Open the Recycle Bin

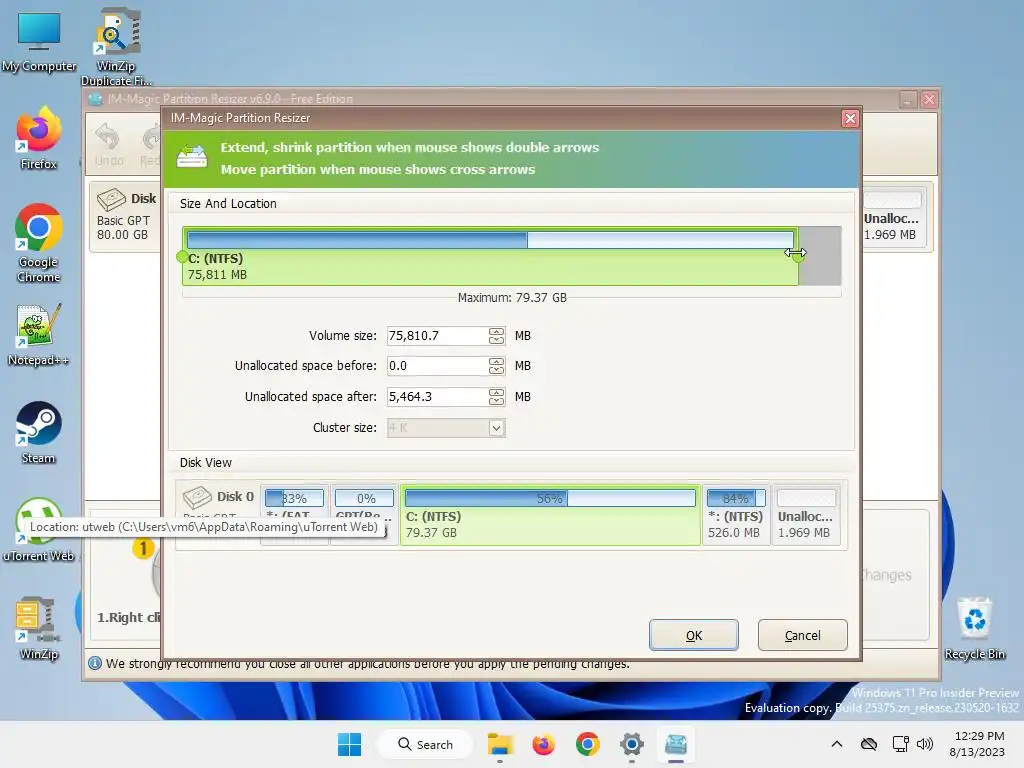[x=974, y=628]
